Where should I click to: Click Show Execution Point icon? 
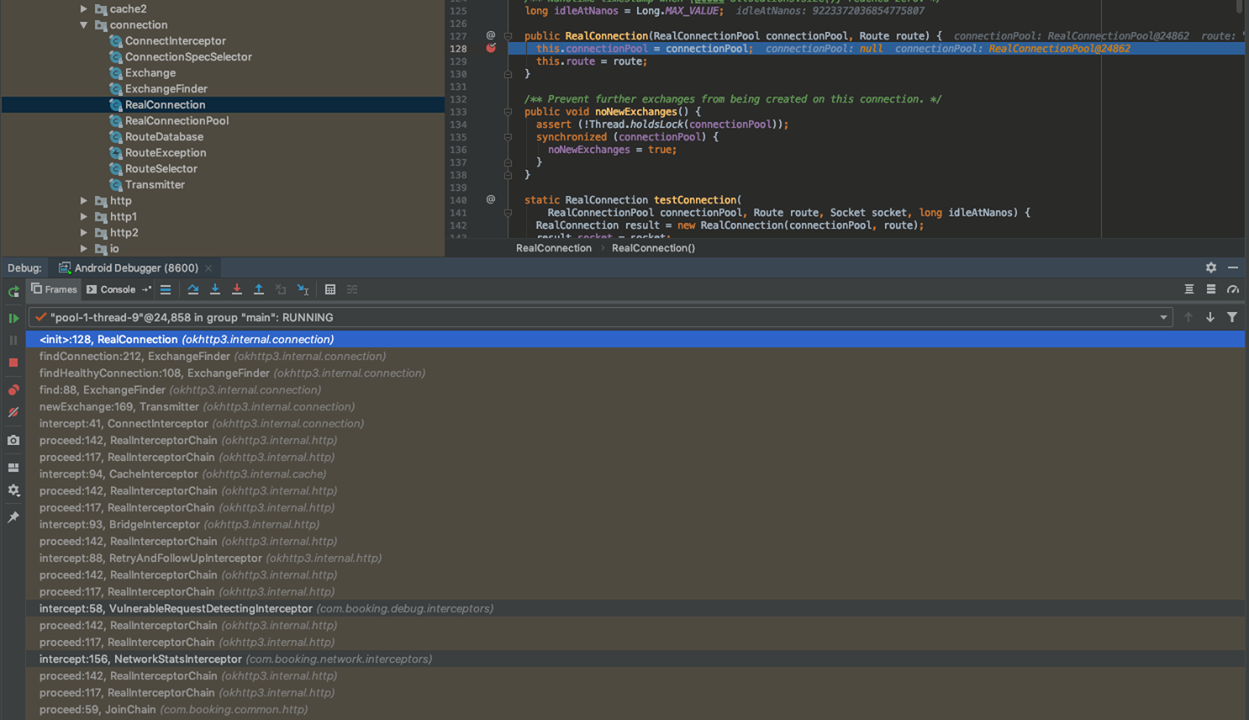[166, 290]
